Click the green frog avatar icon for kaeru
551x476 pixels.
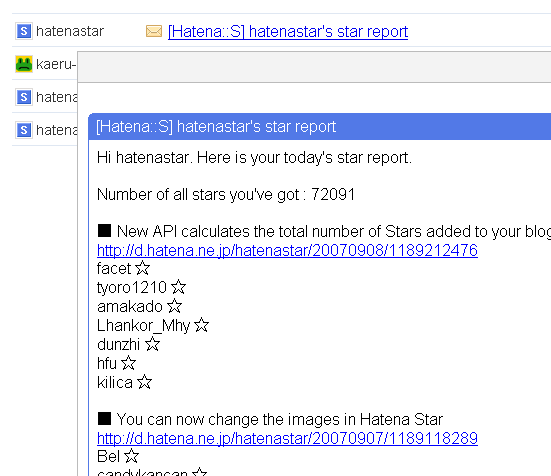(x=24, y=64)
